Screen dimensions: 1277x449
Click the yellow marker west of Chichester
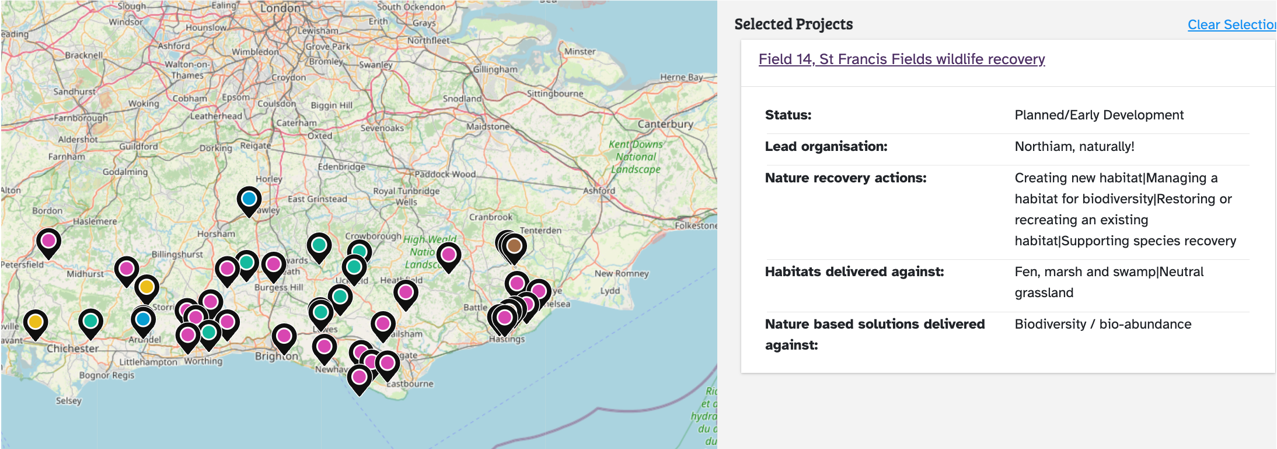35,322
